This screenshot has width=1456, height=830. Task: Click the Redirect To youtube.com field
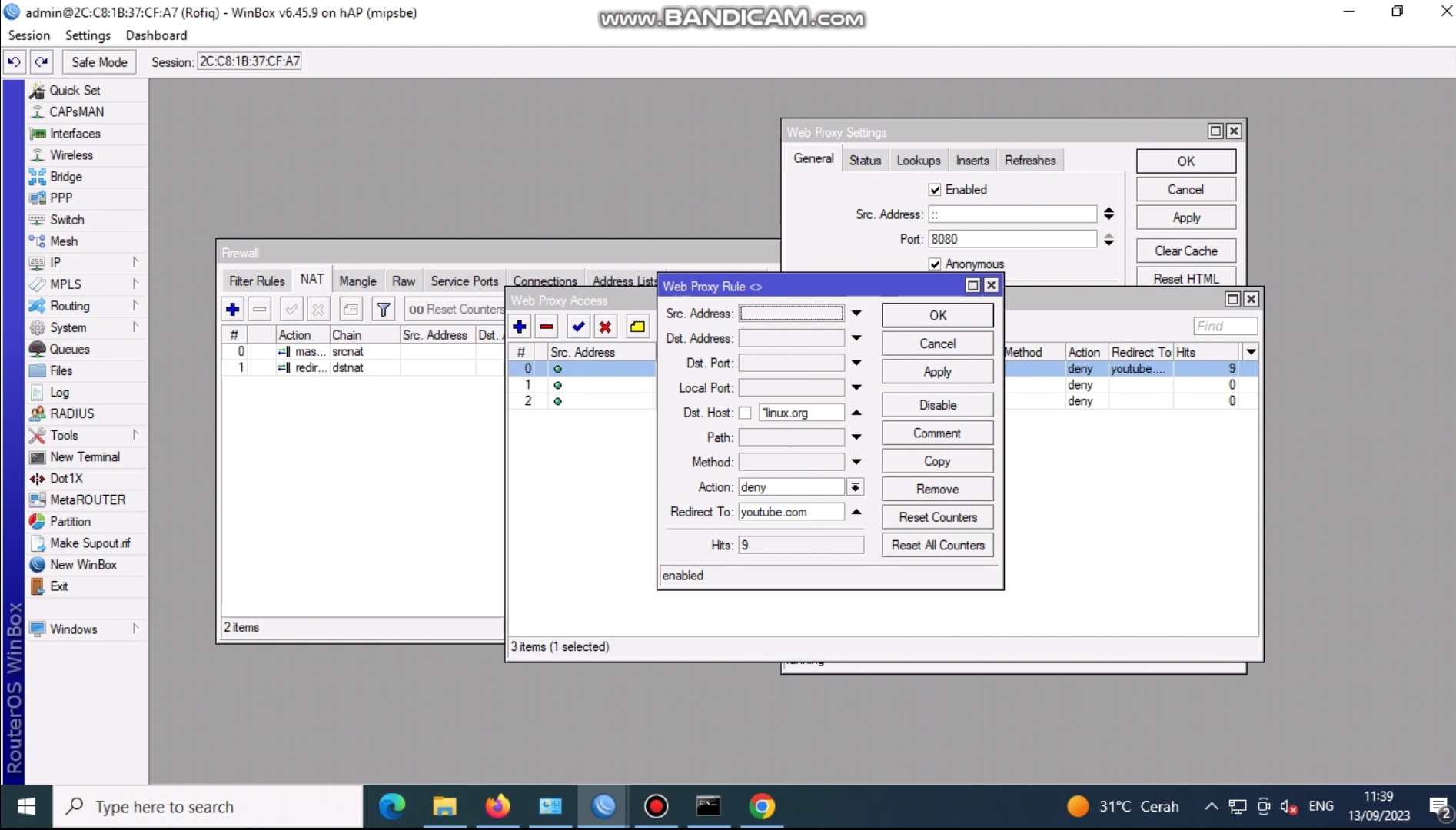pos(791,512)
